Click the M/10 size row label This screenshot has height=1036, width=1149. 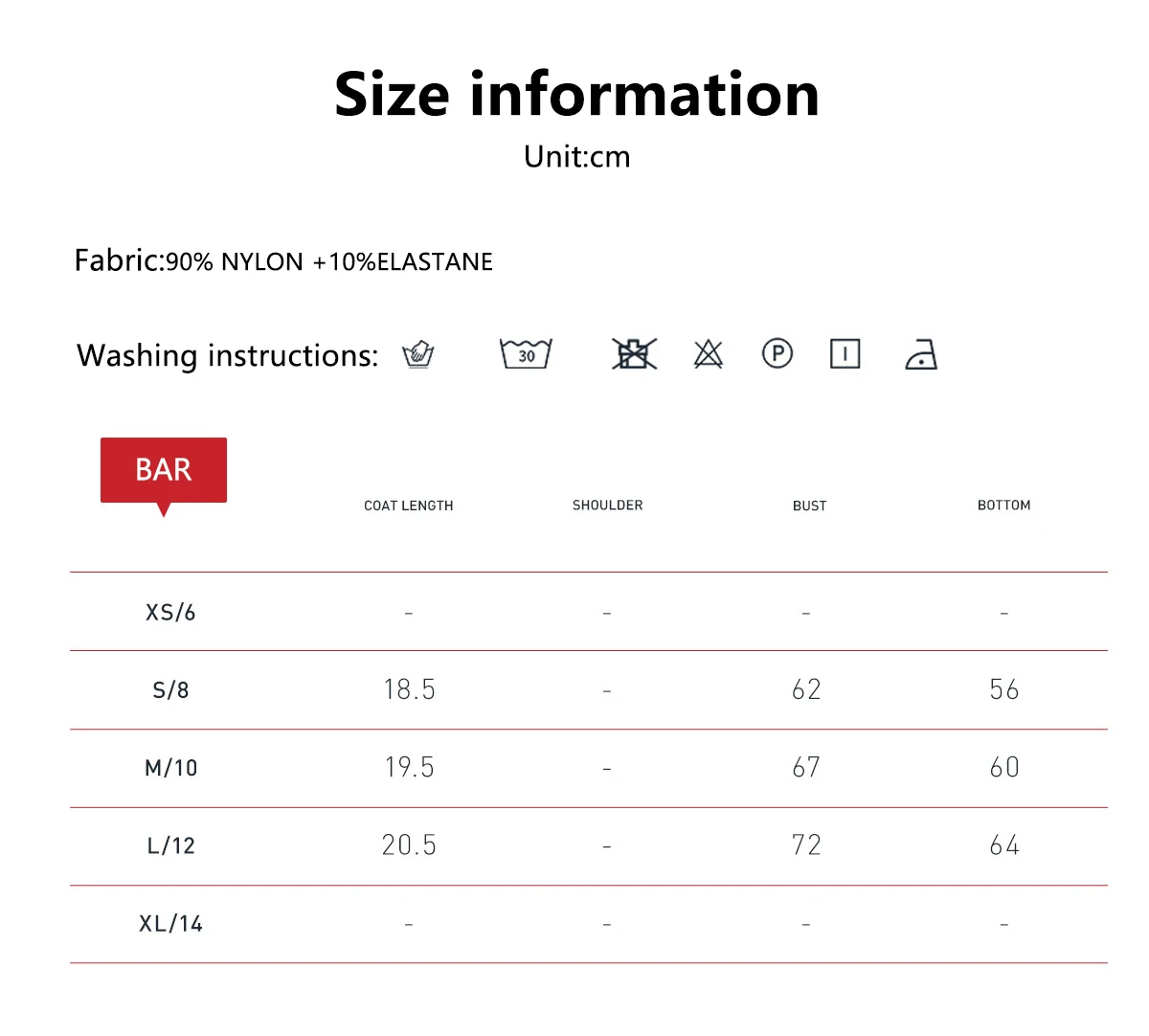tap(170, 768)
